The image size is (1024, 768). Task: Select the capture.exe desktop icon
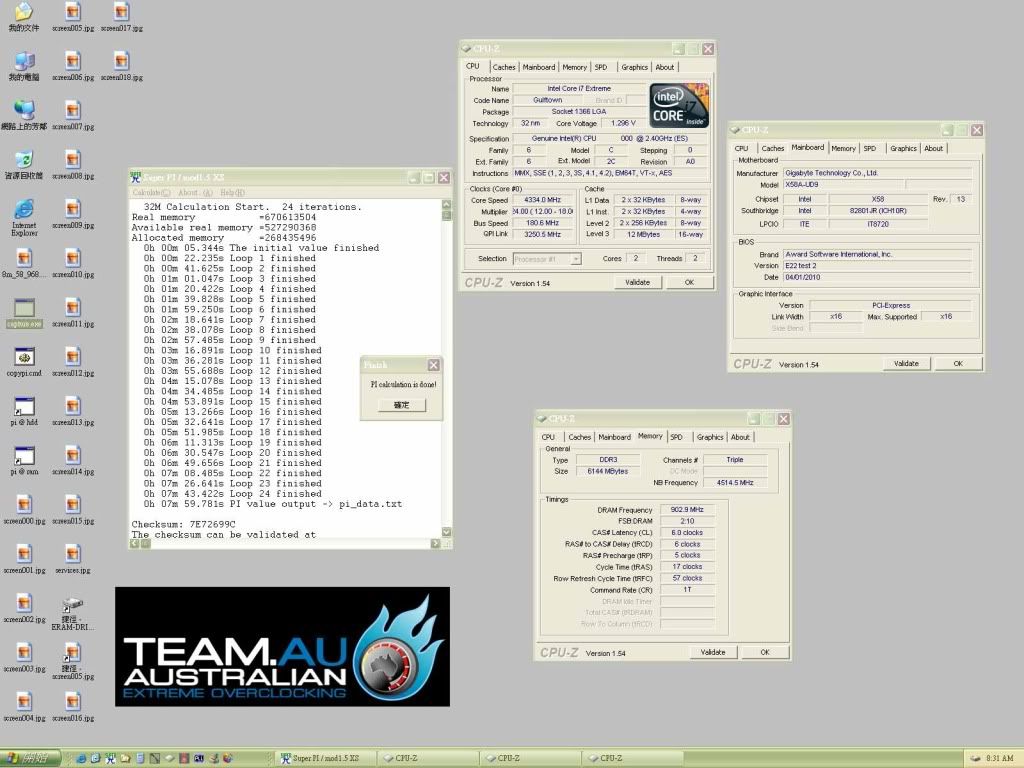pos(24,313)
